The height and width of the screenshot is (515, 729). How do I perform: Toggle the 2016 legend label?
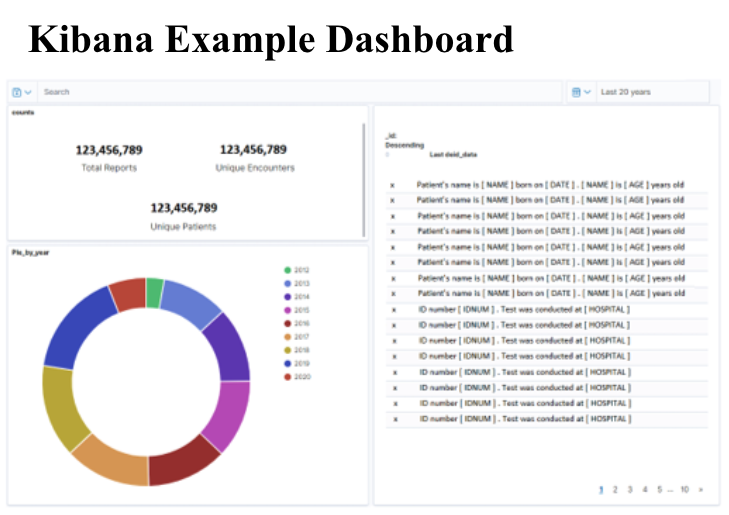(302, 324)
